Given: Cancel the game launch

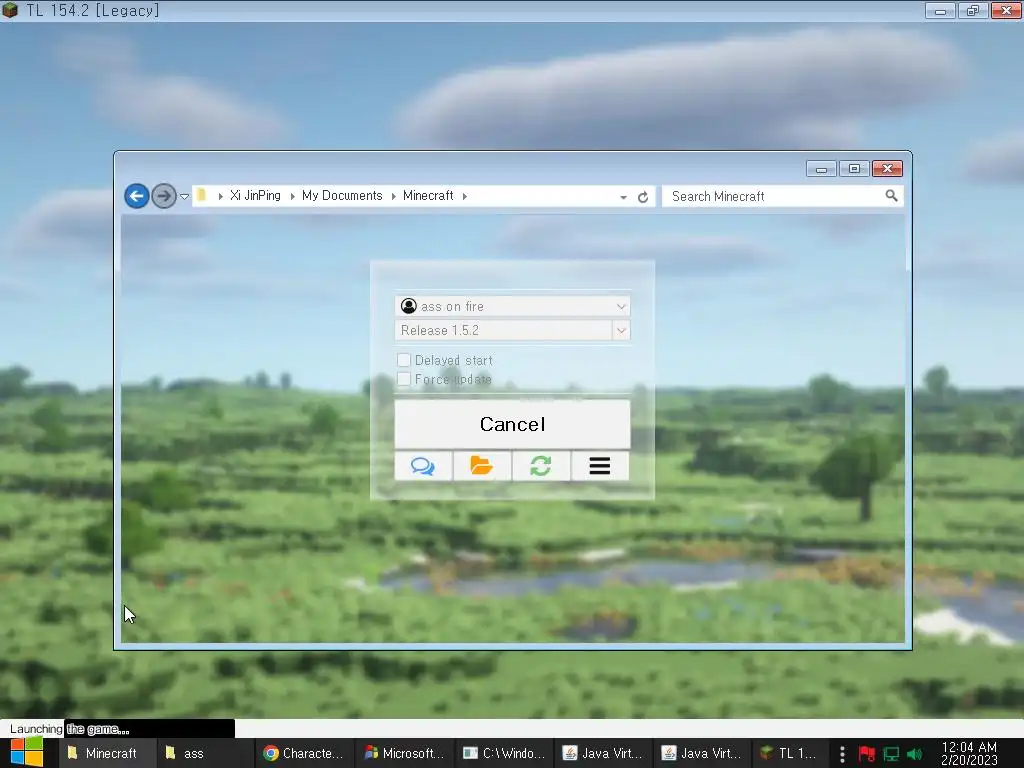Looking at the screenshot, I should pyautogui.click(x=513, y=424).
